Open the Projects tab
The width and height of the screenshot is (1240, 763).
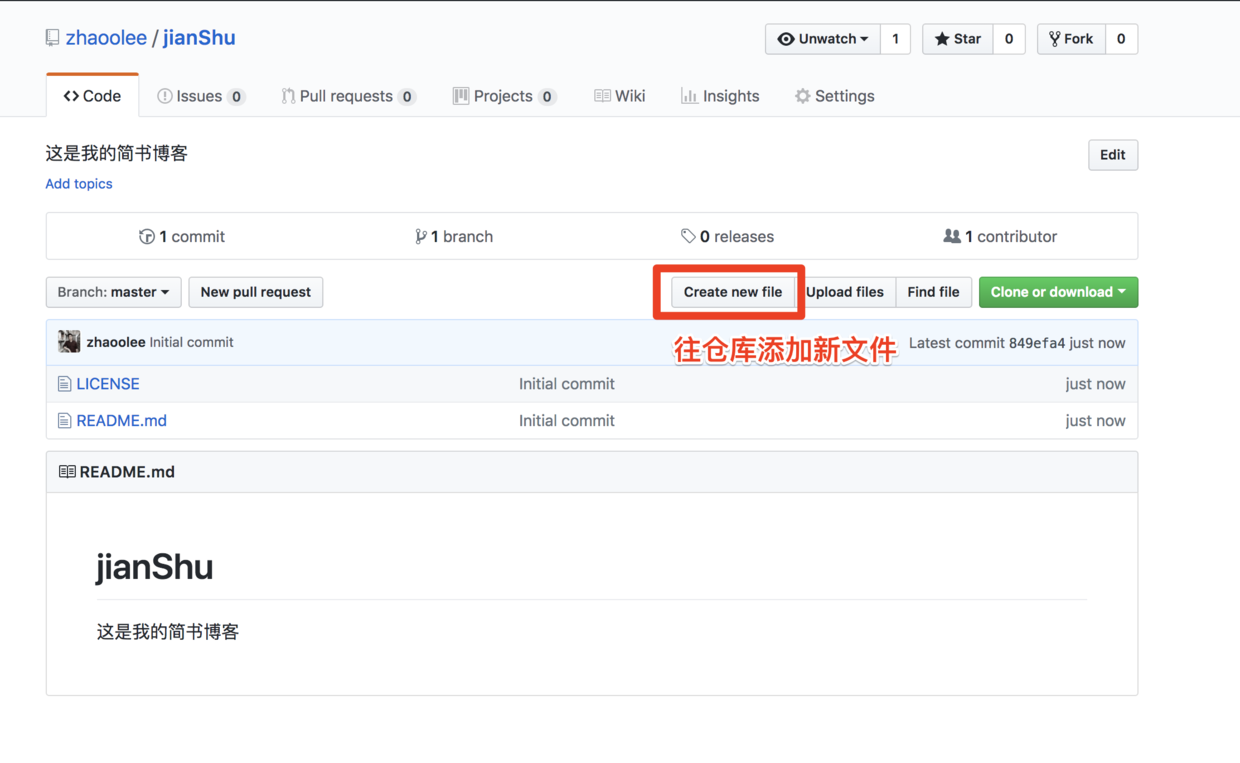coord(504,96)
